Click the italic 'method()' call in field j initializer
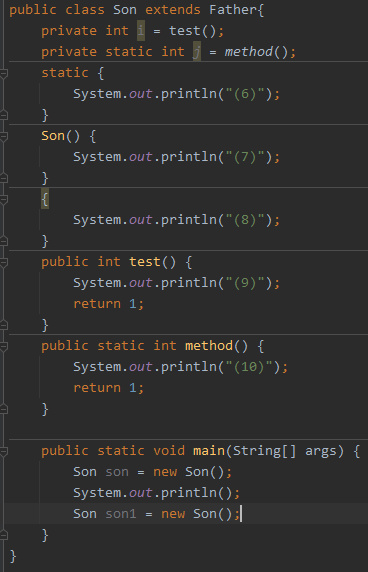 pos(256,52)
